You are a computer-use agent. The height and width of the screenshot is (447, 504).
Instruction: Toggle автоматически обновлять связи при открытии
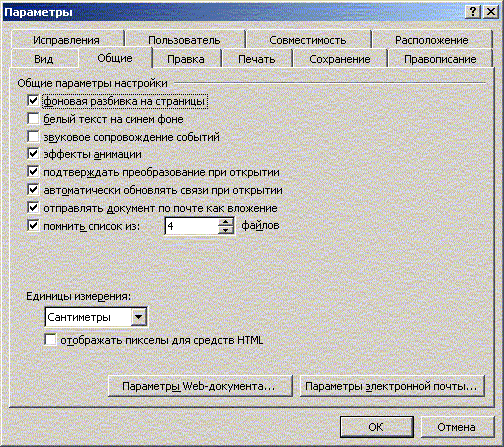[x=33, y=190]
